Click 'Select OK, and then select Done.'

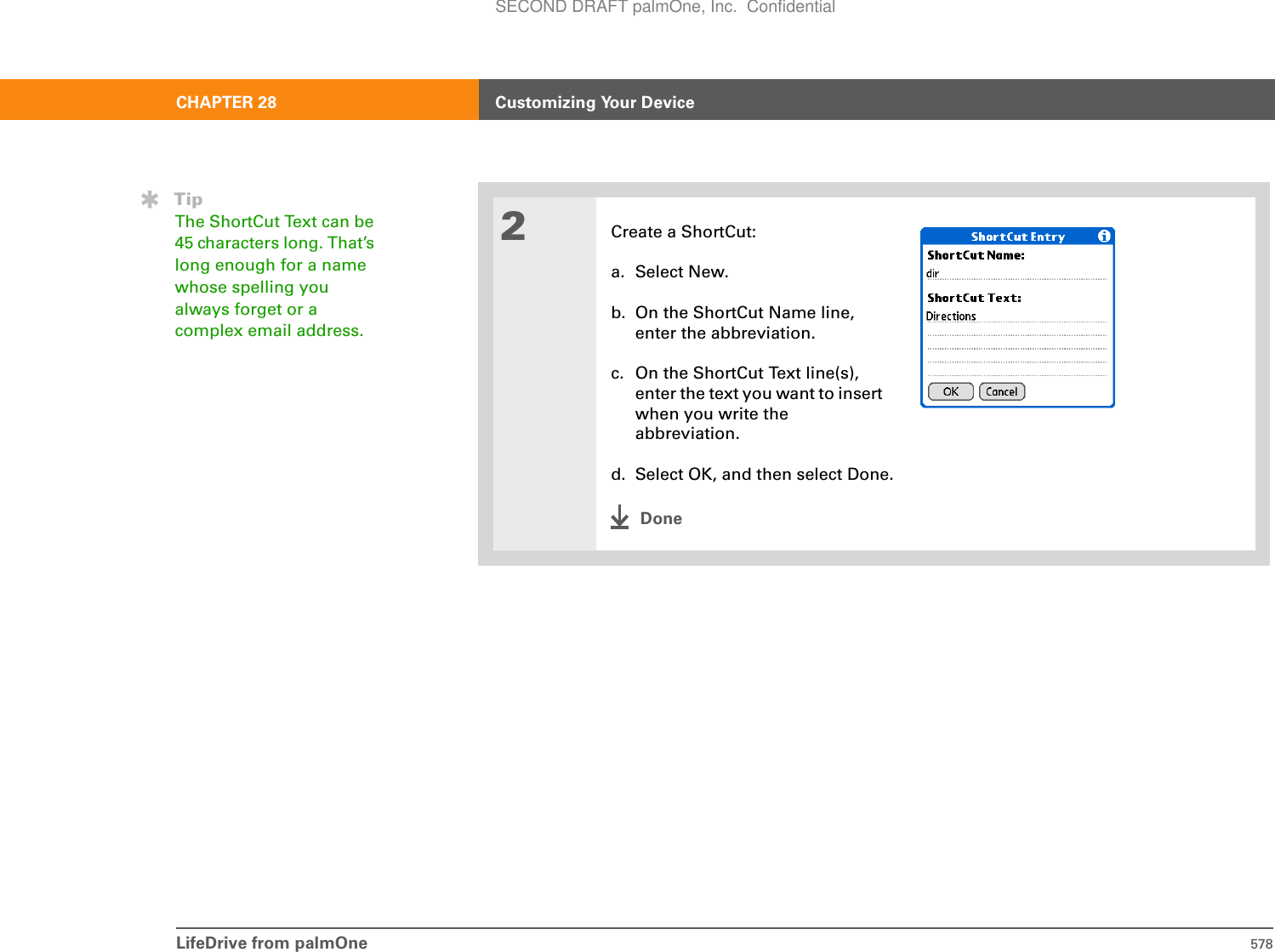(764, 475)
